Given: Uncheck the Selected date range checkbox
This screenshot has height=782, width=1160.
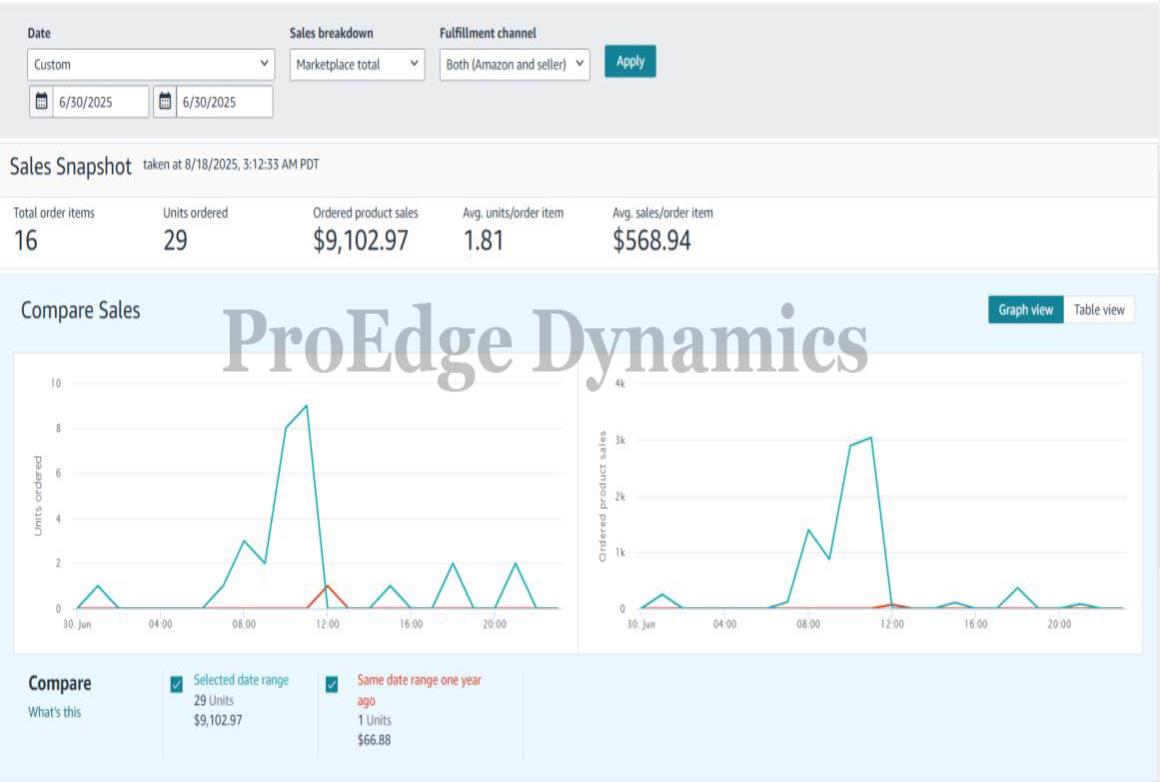Looking at the screenshot, I should [177, 684].
